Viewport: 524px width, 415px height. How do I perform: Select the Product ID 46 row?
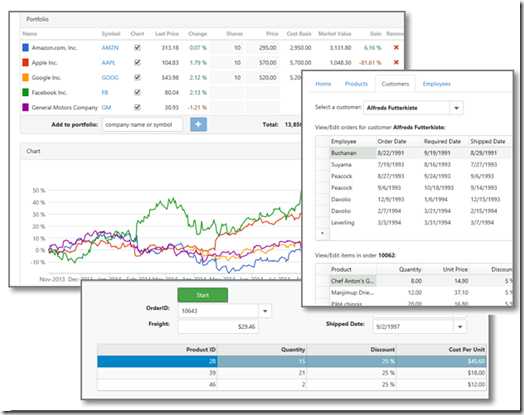pos(292,385)
